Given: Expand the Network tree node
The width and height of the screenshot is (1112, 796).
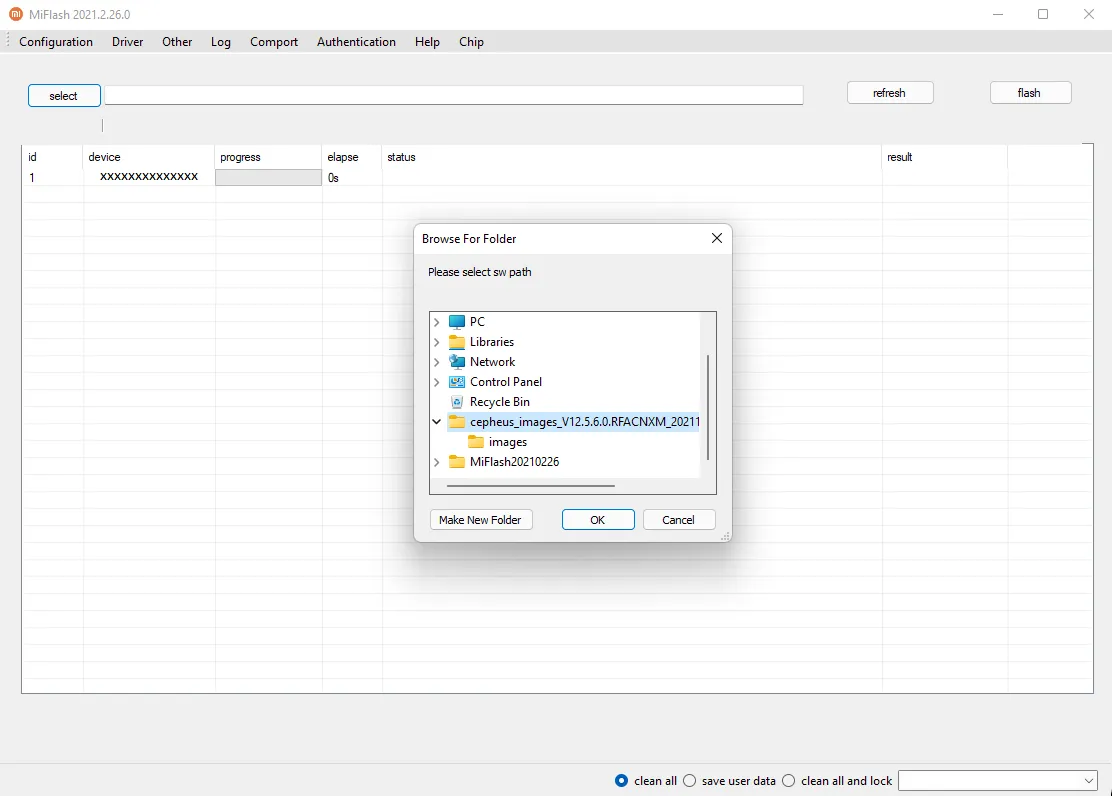Looking at the screenshot, I should [437, 362].
